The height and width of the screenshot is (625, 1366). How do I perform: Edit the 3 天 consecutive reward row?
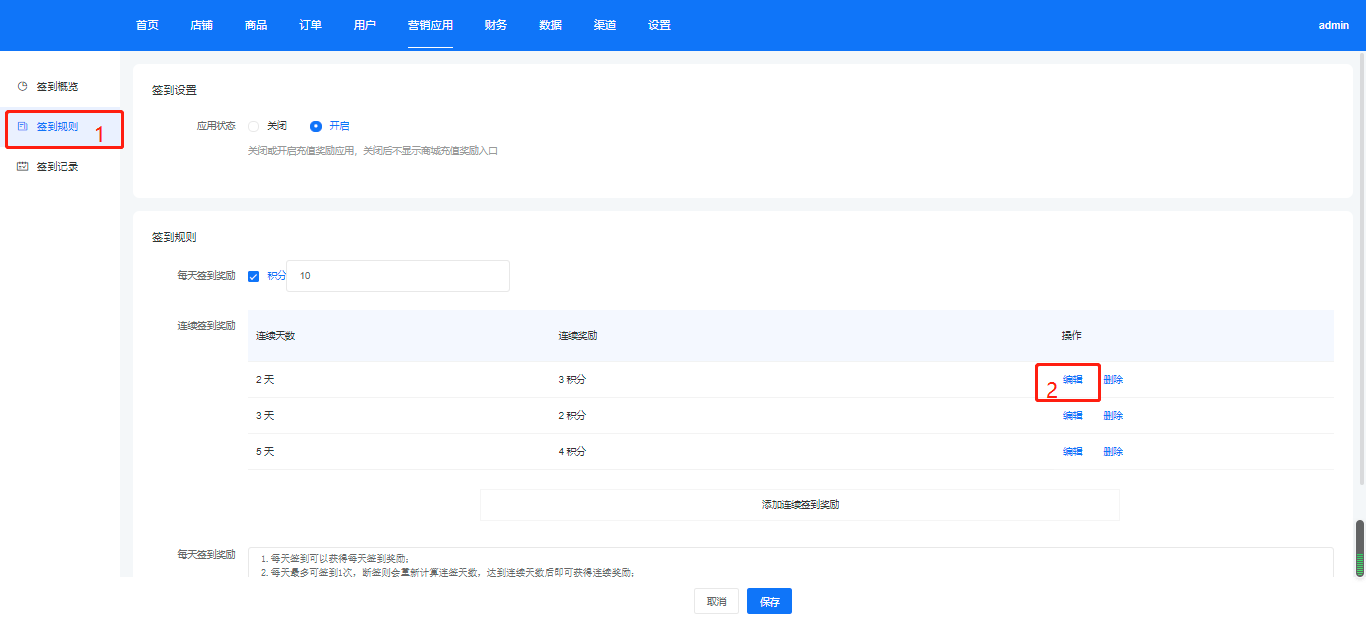1072,416
